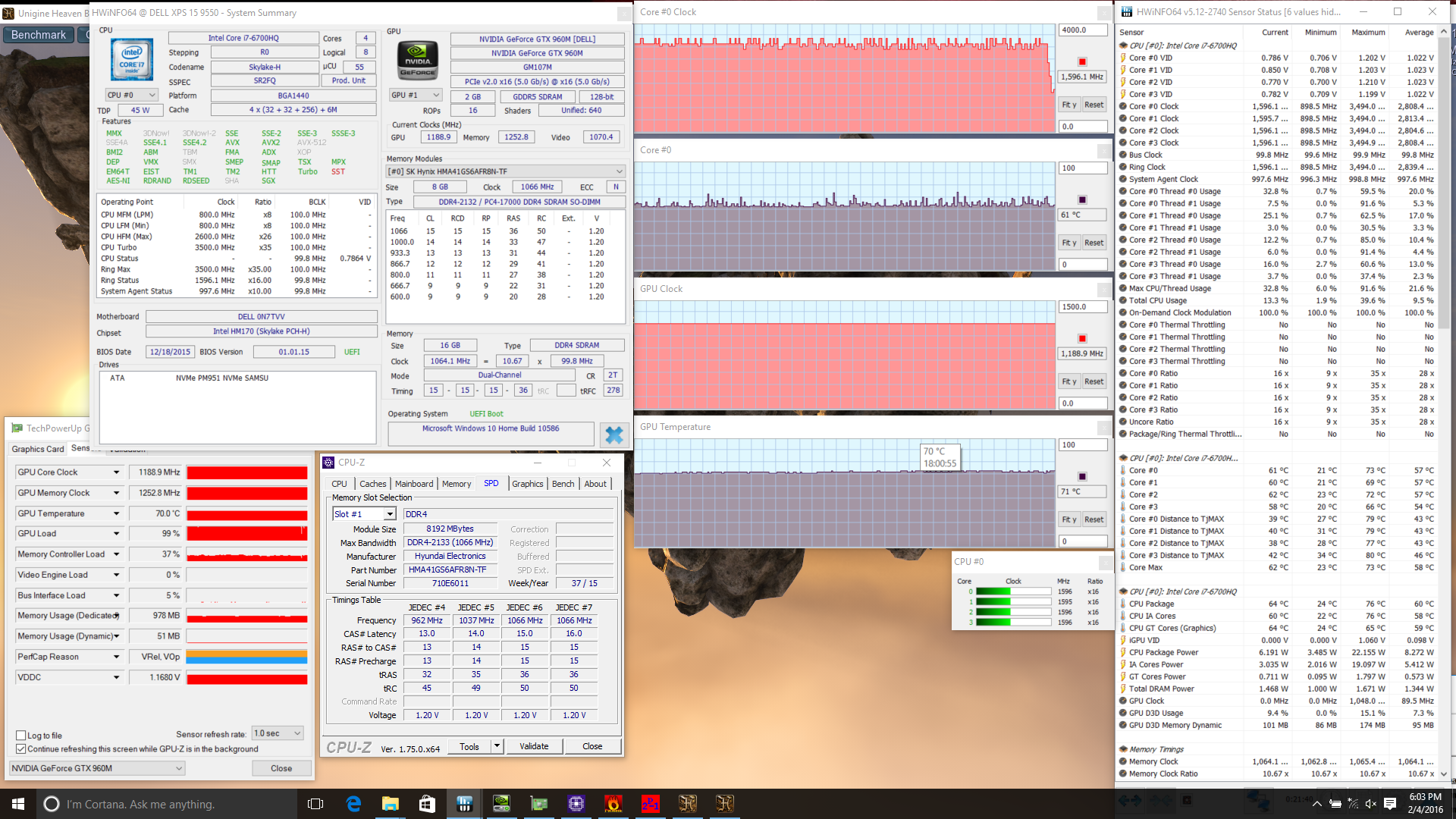Click the NVIDIA GeForce logo in System Summary
This screenshot has height=819, width=1456.
[x=418, y=60]
